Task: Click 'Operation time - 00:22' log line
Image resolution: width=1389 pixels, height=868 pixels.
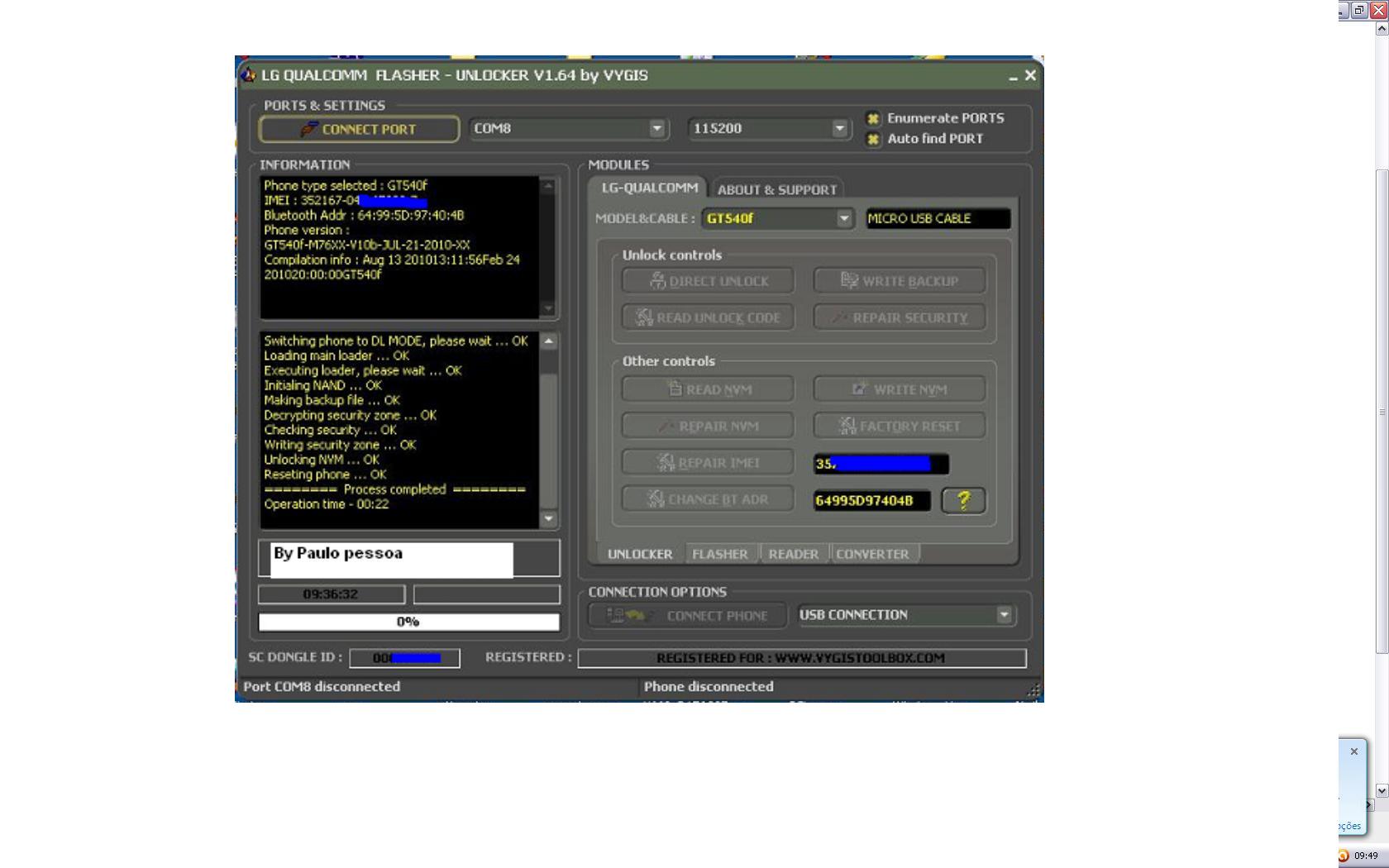Action: (x=326, y=504)
